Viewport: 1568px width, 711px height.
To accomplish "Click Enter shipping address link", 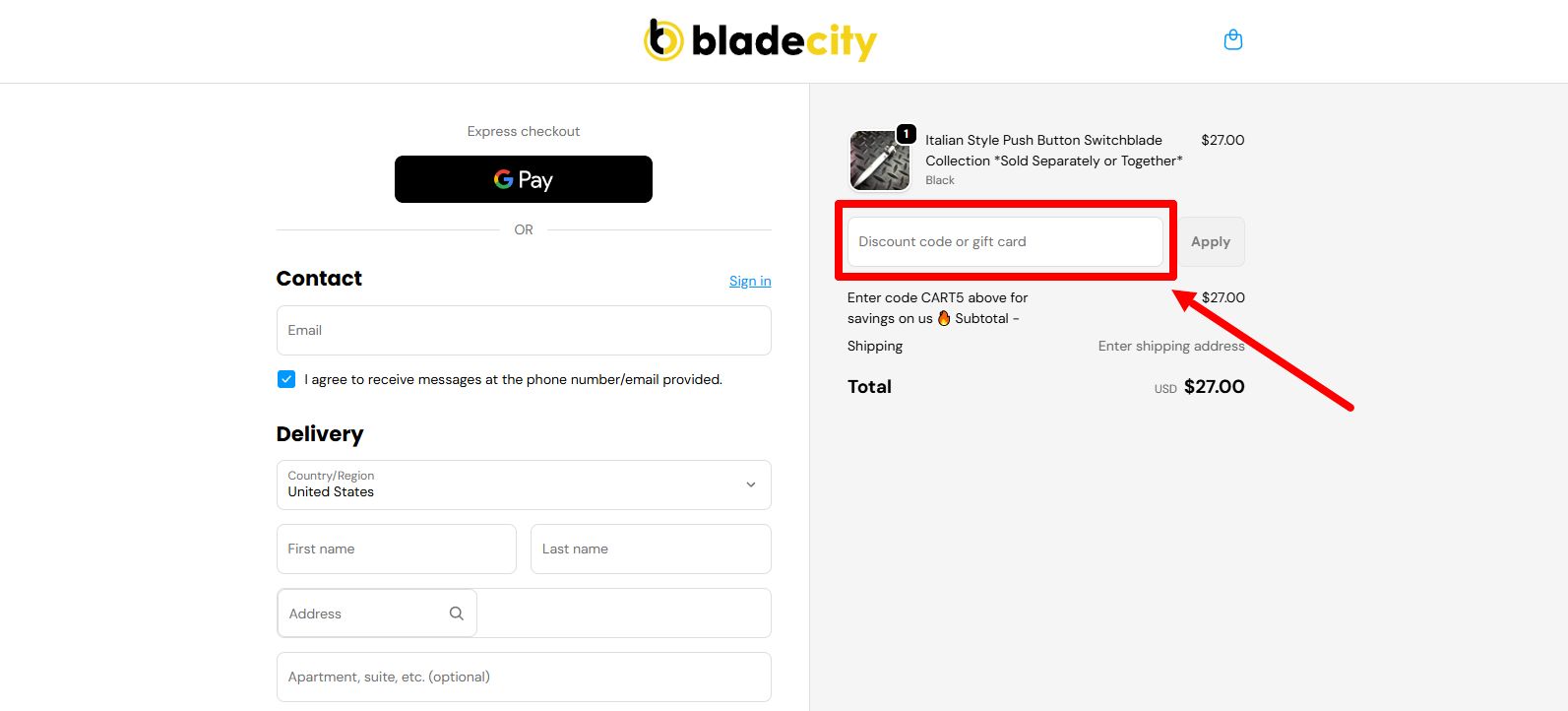I will pos(1170,346).
